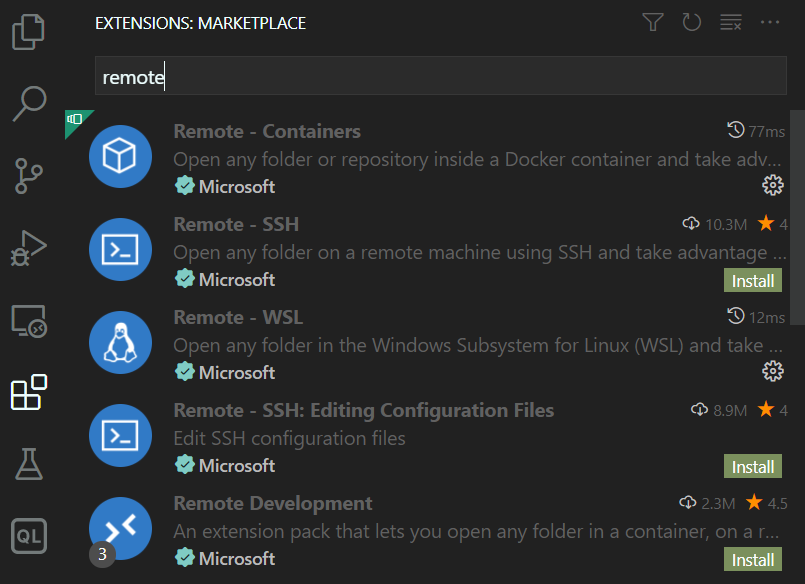Screen dimensions: 805x584
Task: Open manage gear for Remote - Containers
Action: (x=772, y=185)
